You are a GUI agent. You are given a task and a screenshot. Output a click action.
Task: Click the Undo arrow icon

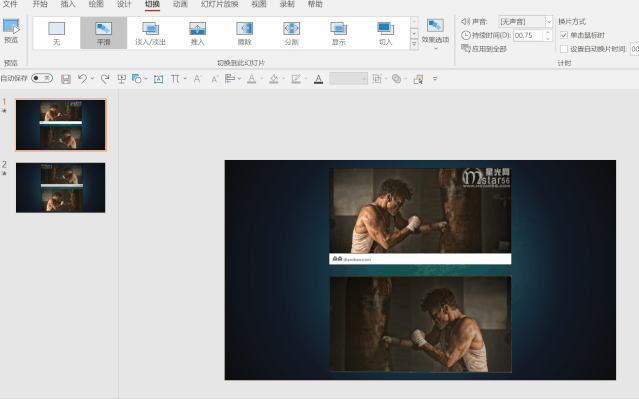82,79
